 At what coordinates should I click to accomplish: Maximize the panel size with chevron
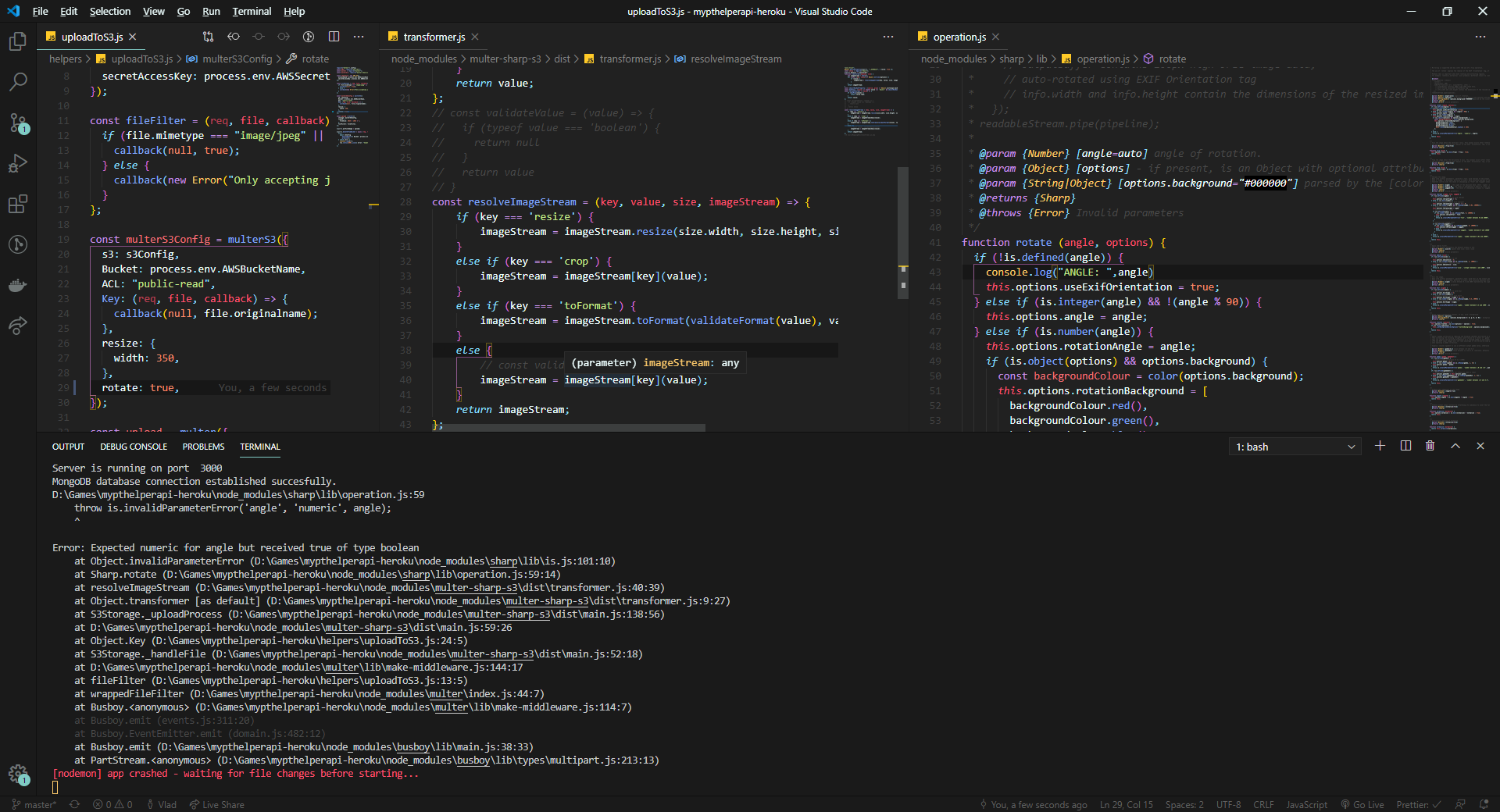coord(1455,446)
